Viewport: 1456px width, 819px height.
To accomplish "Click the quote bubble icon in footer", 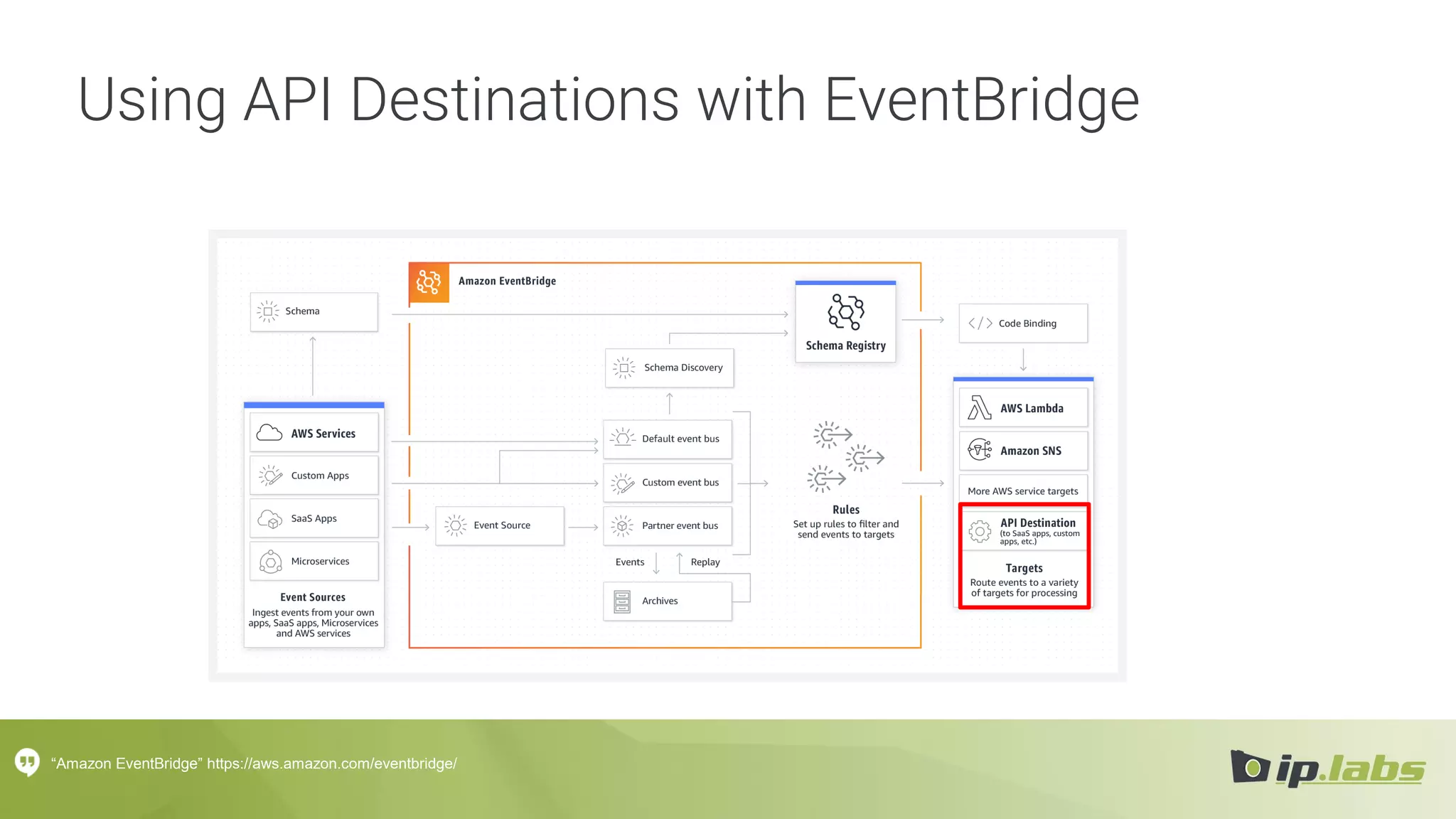I will point(27,763).
